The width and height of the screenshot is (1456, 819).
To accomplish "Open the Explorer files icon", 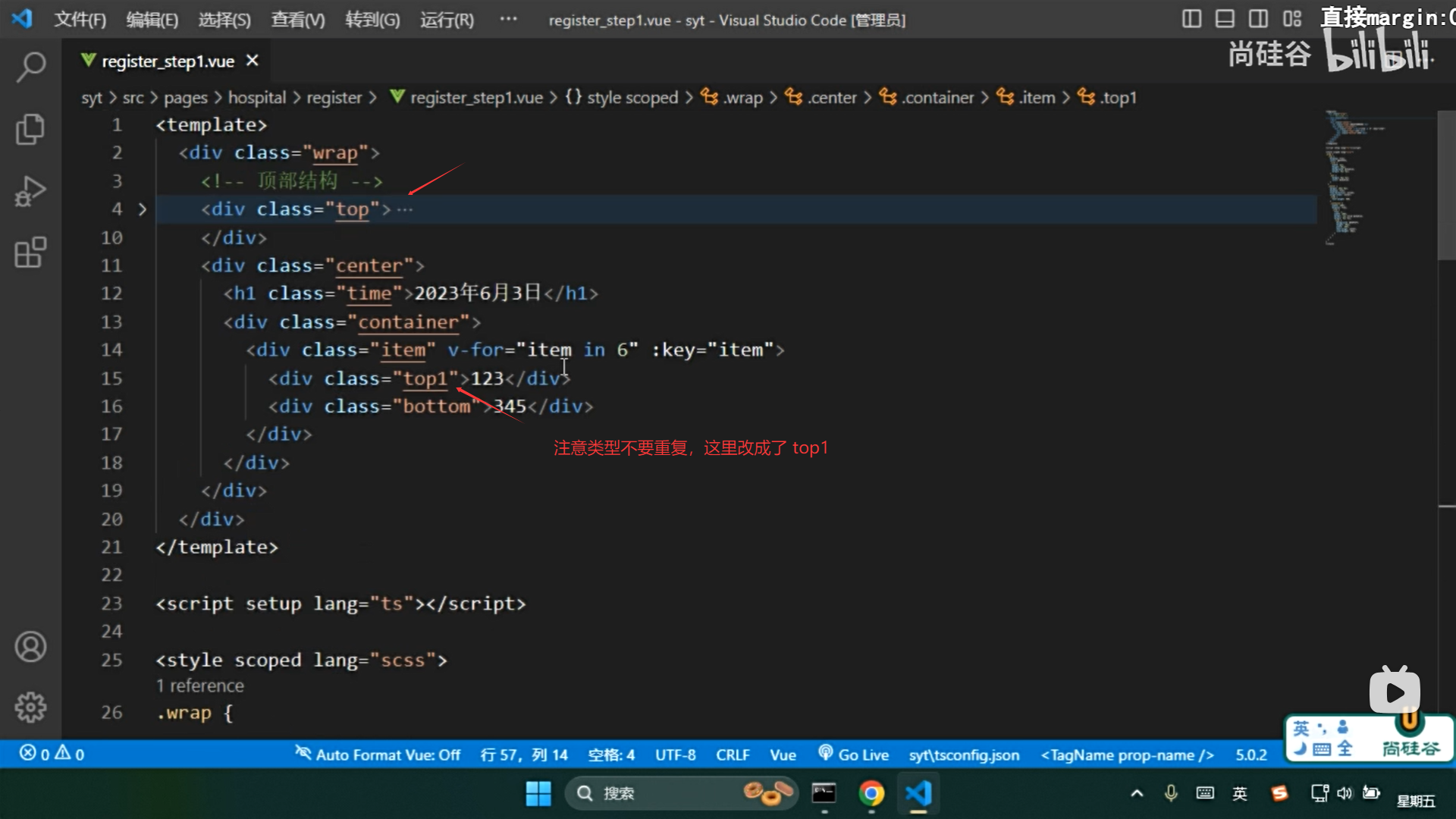I will [30, 129].
